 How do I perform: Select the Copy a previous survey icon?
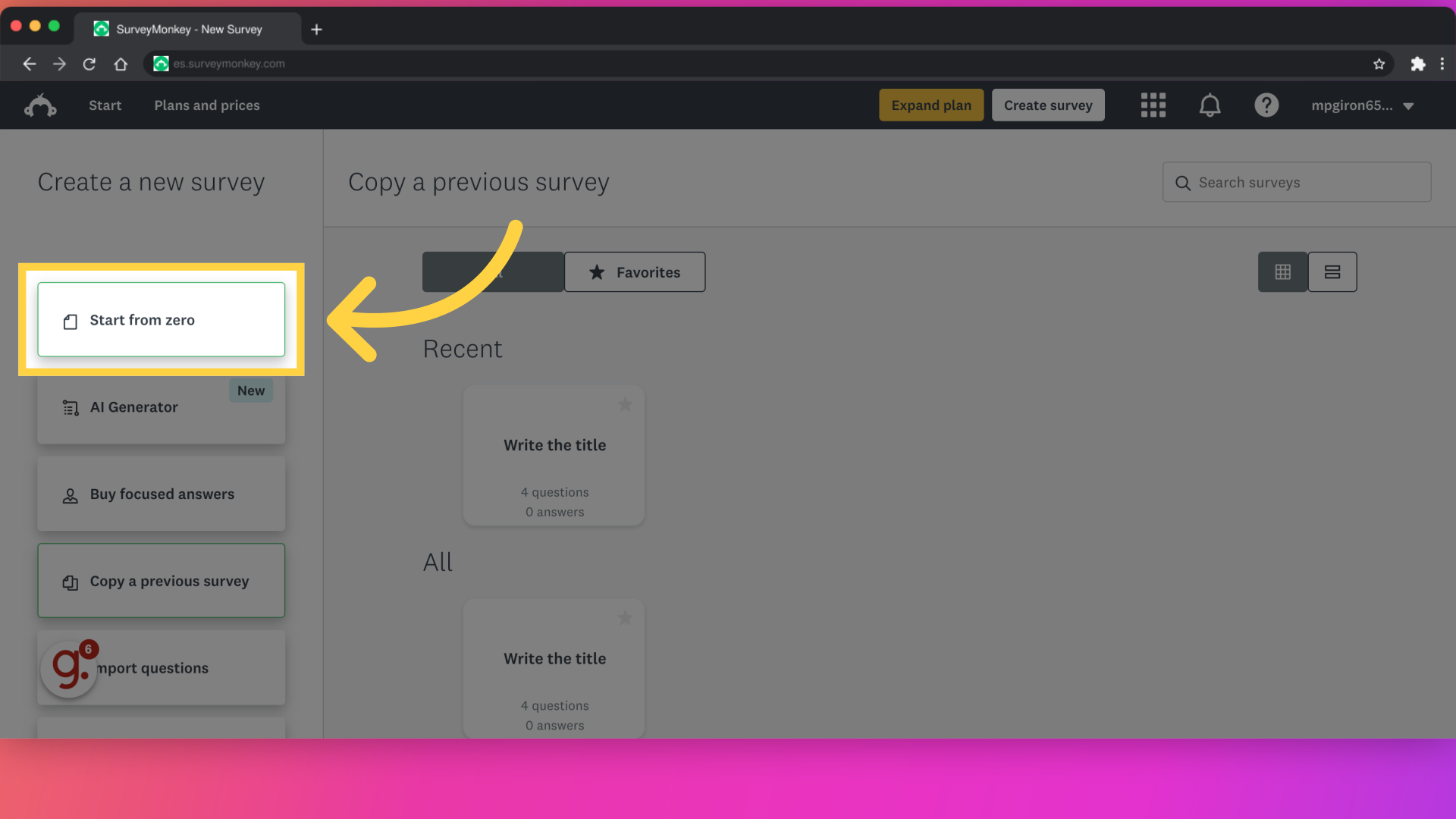click(x=69, y=580)
